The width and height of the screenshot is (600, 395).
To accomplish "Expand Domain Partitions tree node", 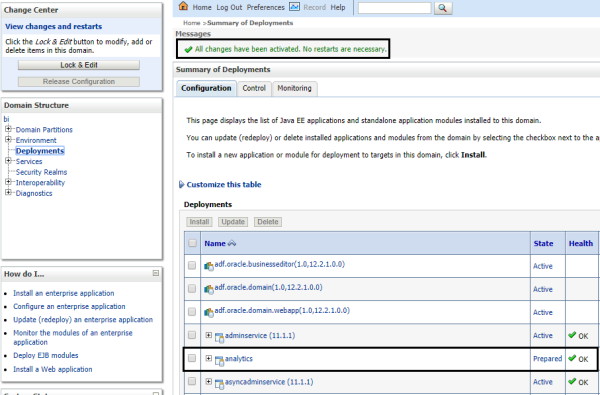I will click(x=8, y=129).
